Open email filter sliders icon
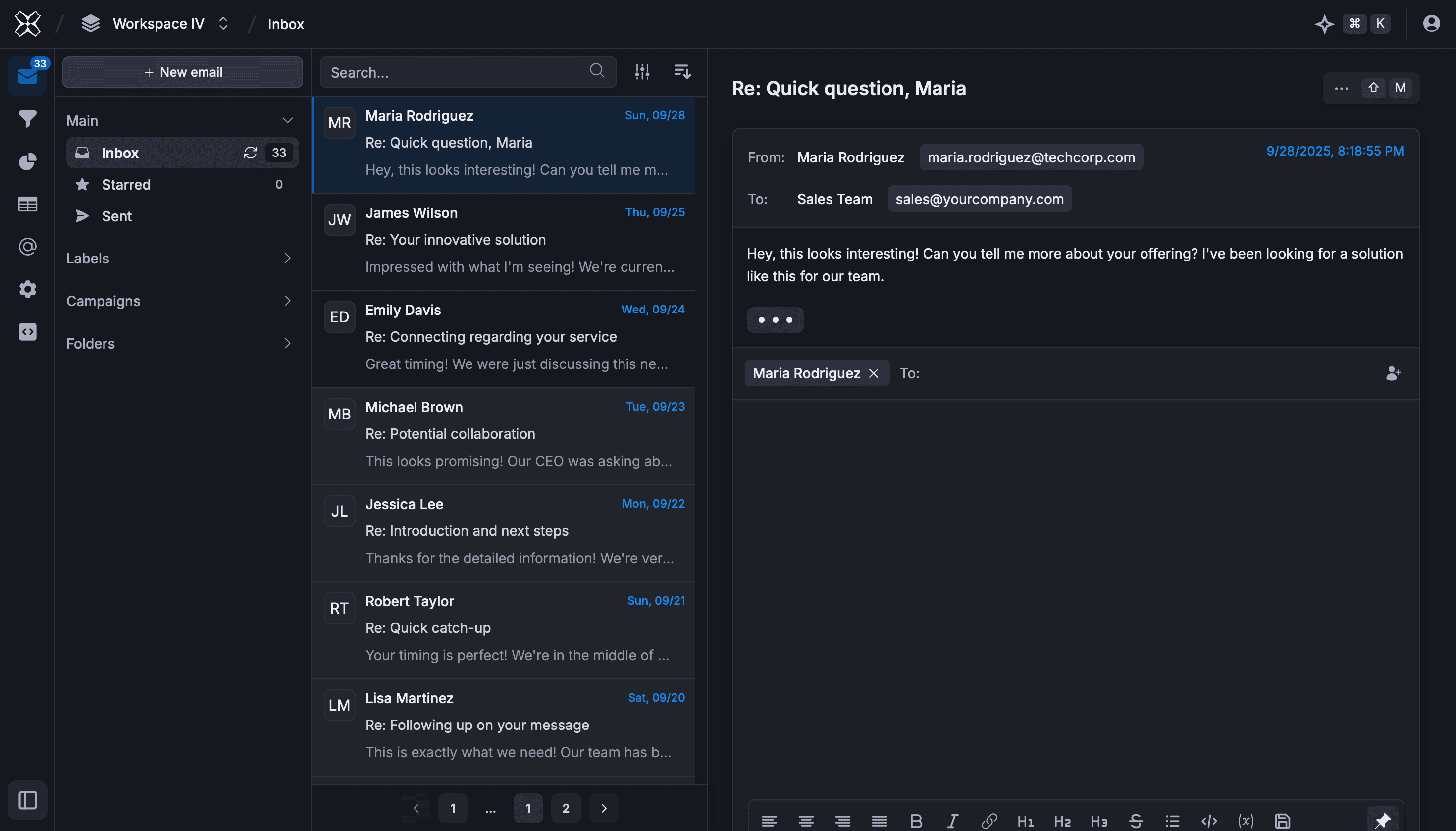Image resolution: width=1456 pixels, height=831 pixels. (x=642, y=72)
